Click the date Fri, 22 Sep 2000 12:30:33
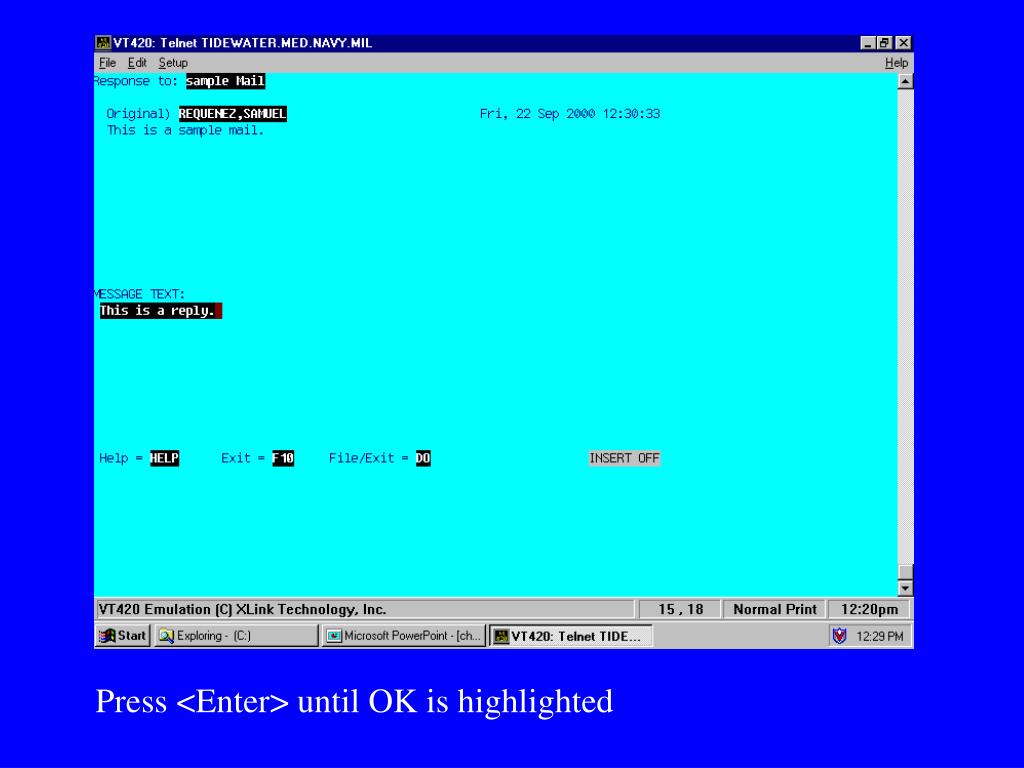The height and width of the screenshot is (768, 1024). click(x=569, y=114)
